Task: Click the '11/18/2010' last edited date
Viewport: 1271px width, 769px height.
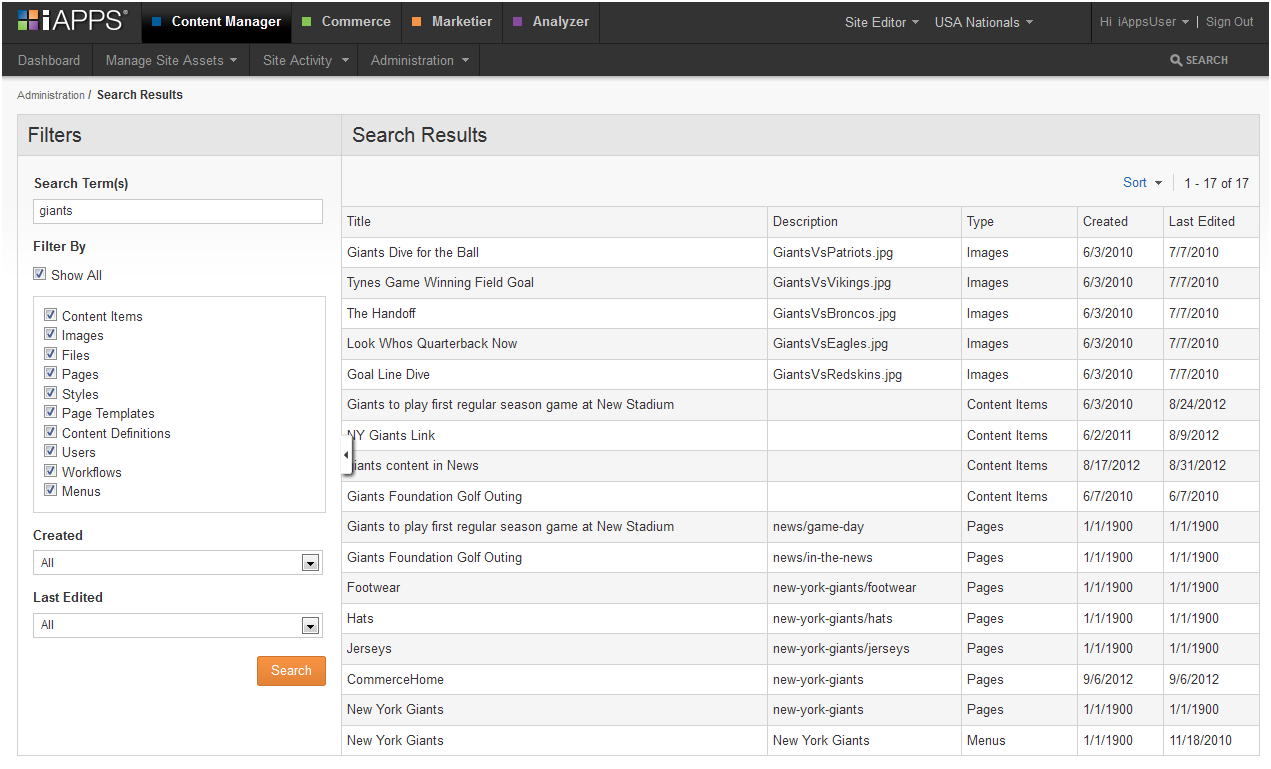Action: pyautogui.click(x=1200, y=741)
